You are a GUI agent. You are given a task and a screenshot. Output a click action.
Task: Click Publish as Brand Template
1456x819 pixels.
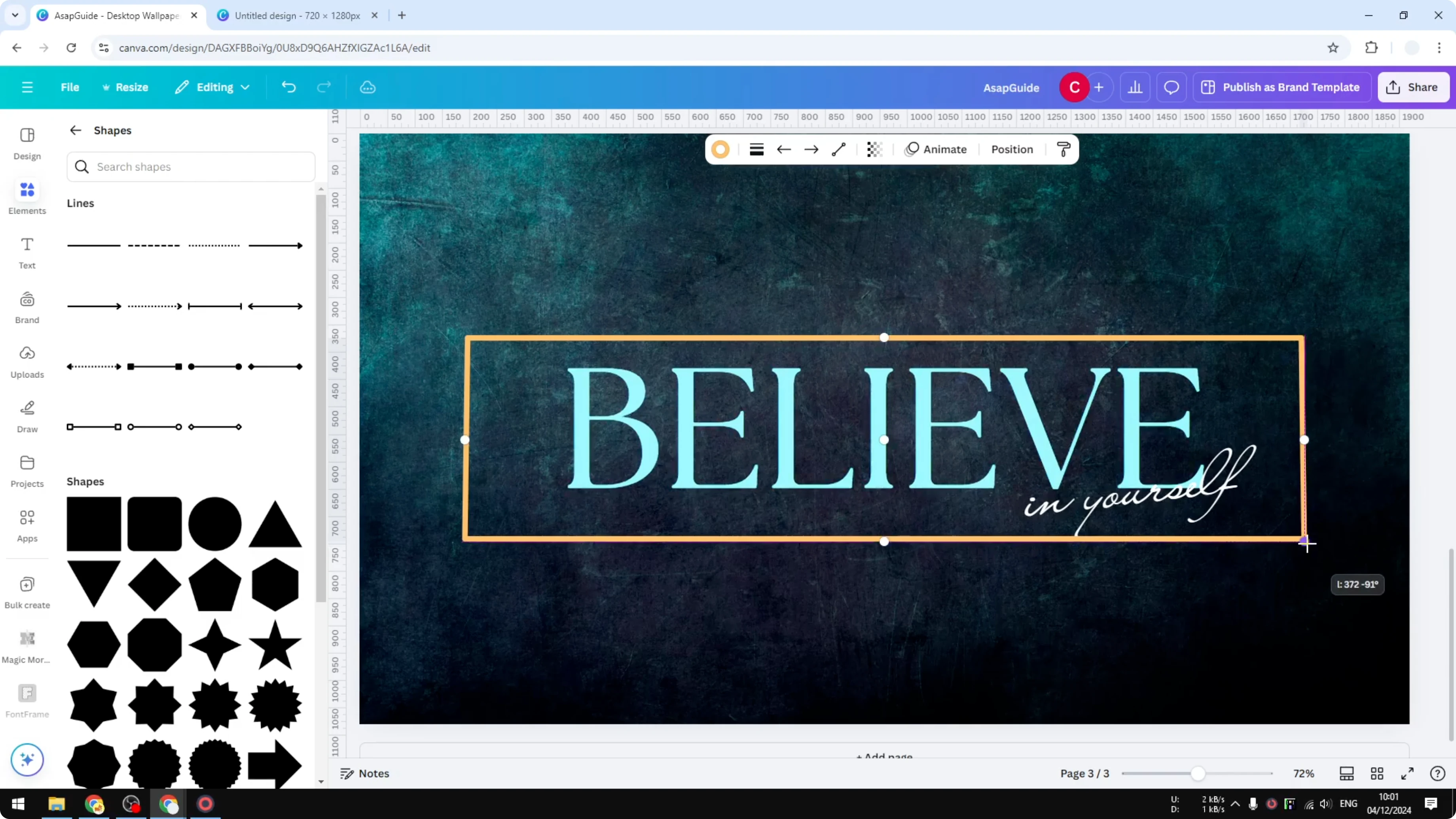pyautogui.click(x=1282, y=87)
